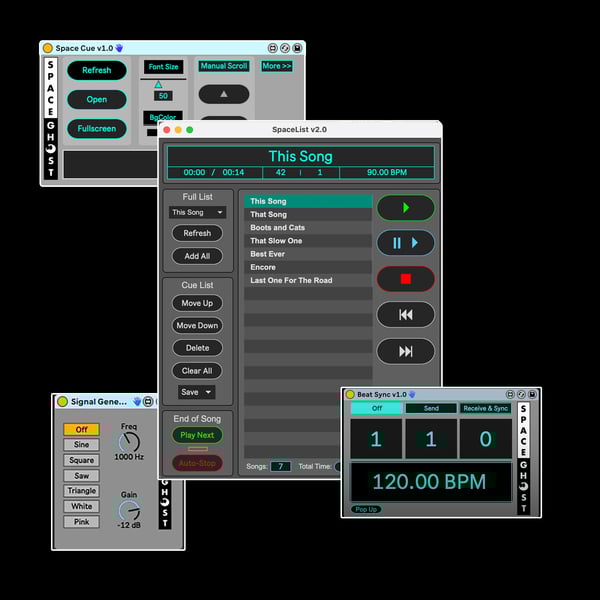Click the hand icon in Space Cue title bar
Screen dimensions: 600x600
119,48
